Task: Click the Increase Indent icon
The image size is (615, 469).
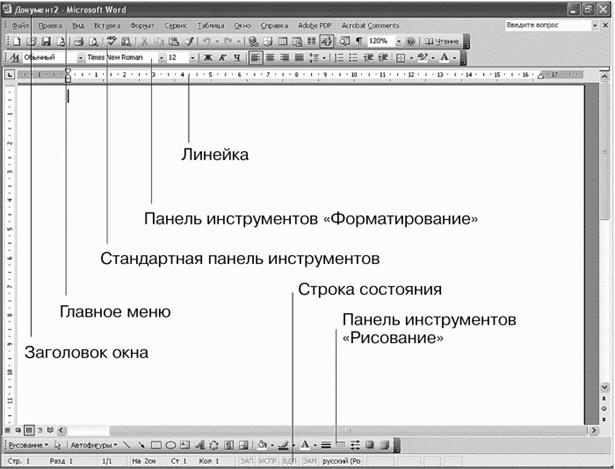Action: click(383, 58)
